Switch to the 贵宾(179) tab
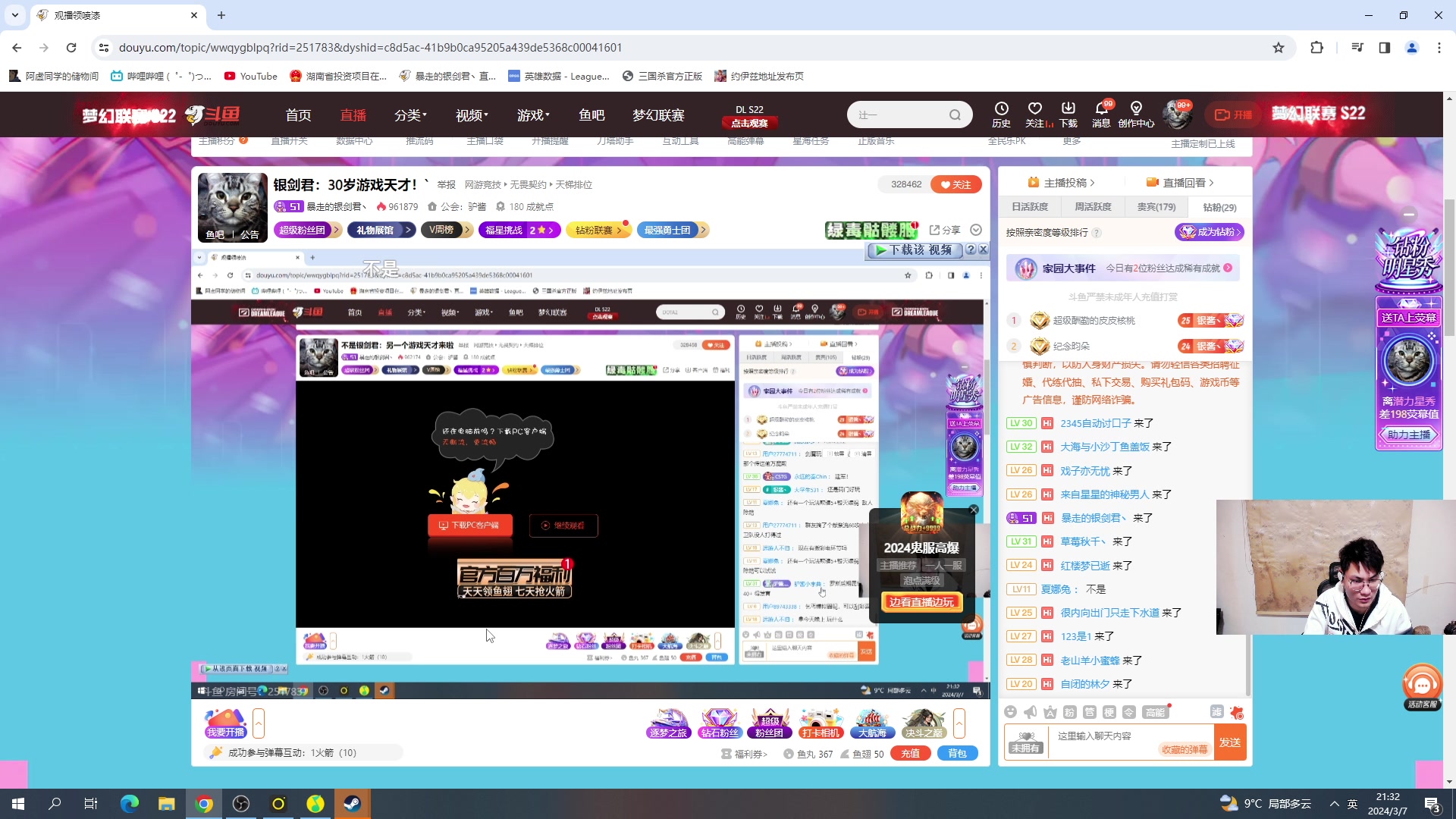1456x819 pixels. [x=1156, y=207]
